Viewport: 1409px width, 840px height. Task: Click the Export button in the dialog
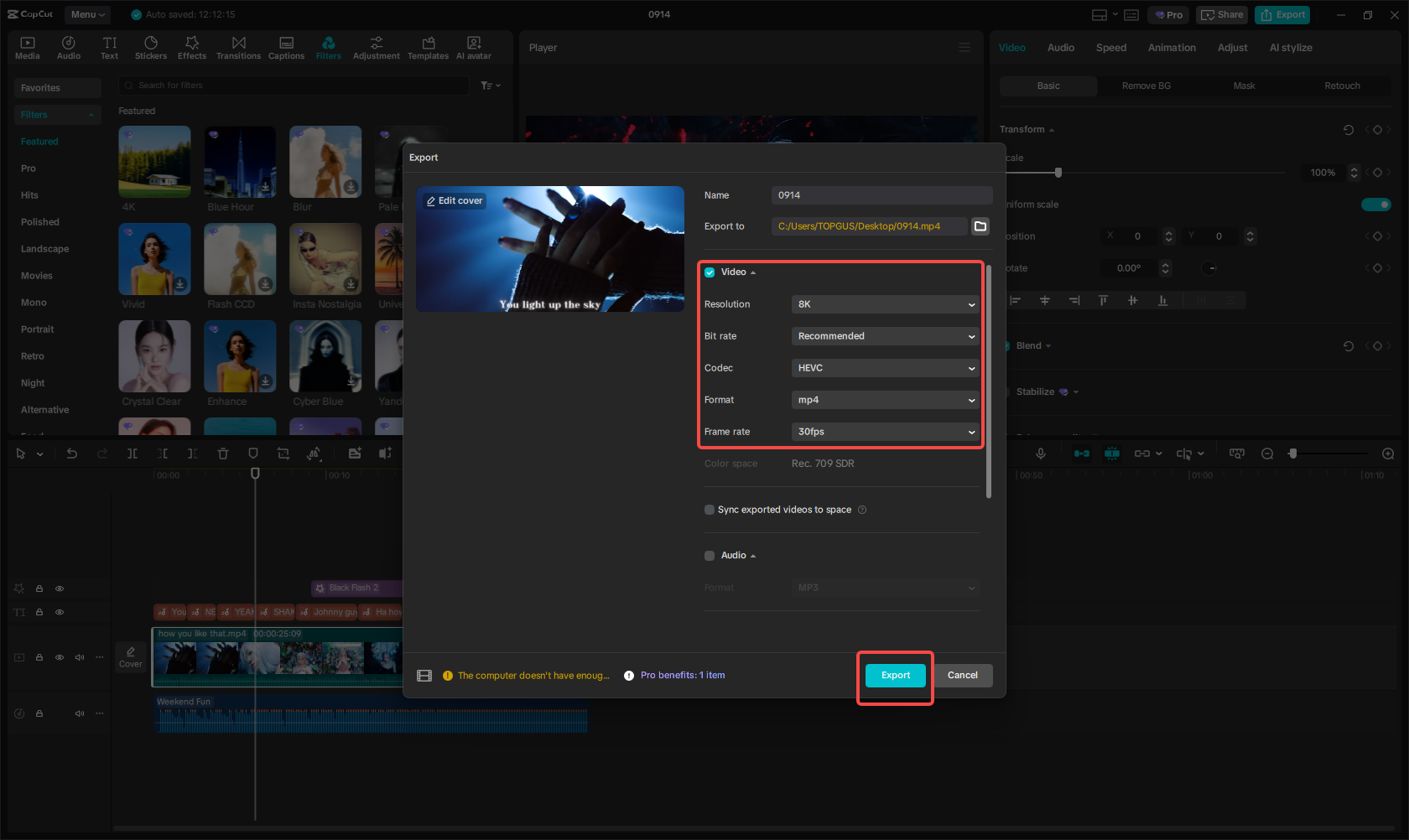tap(895, 675)
